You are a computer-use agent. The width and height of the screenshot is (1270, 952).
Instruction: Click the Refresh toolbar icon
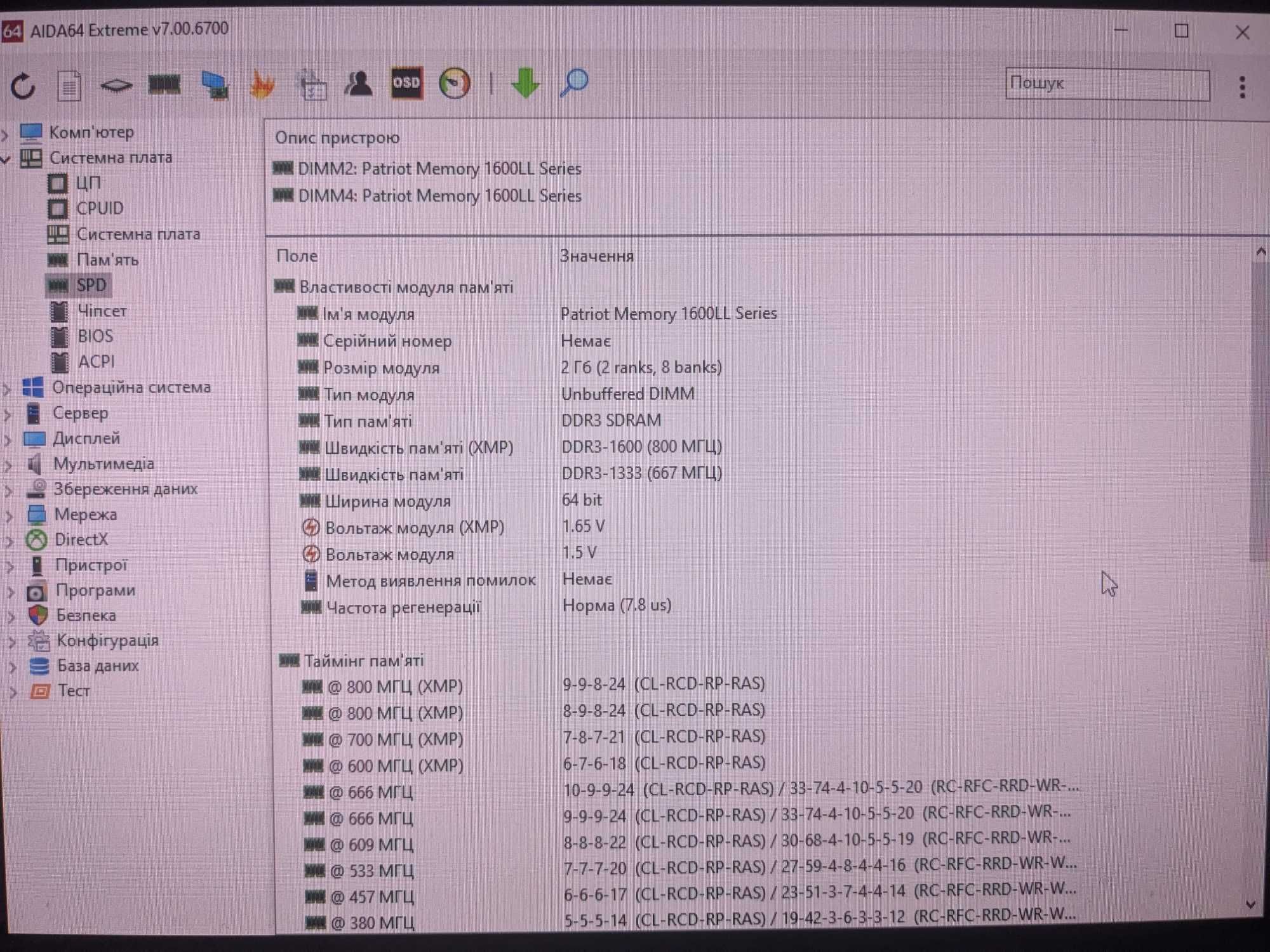coord(23,85)
